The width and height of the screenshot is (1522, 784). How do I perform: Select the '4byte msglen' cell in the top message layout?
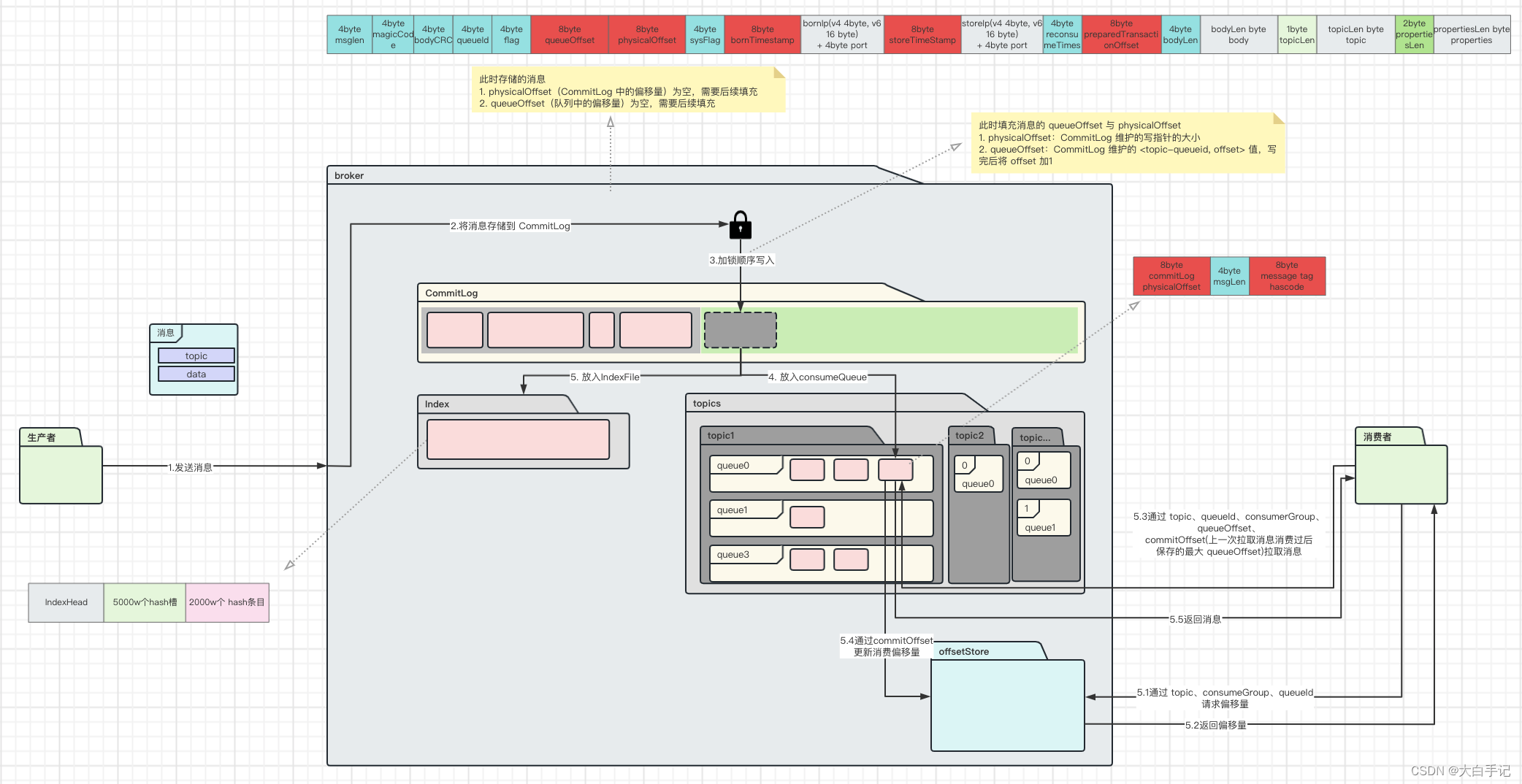pos(349,34)
